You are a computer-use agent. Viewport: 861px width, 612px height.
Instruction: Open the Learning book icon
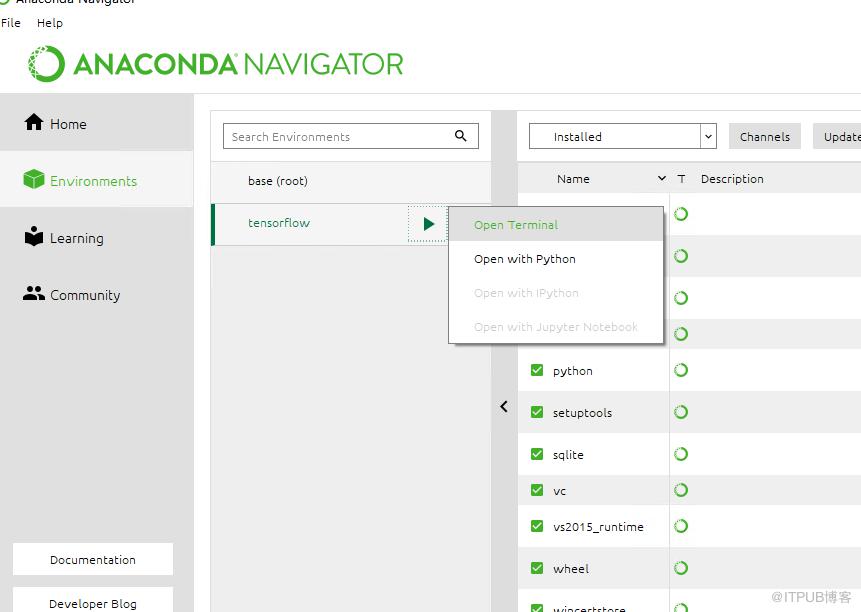[33, 237]
